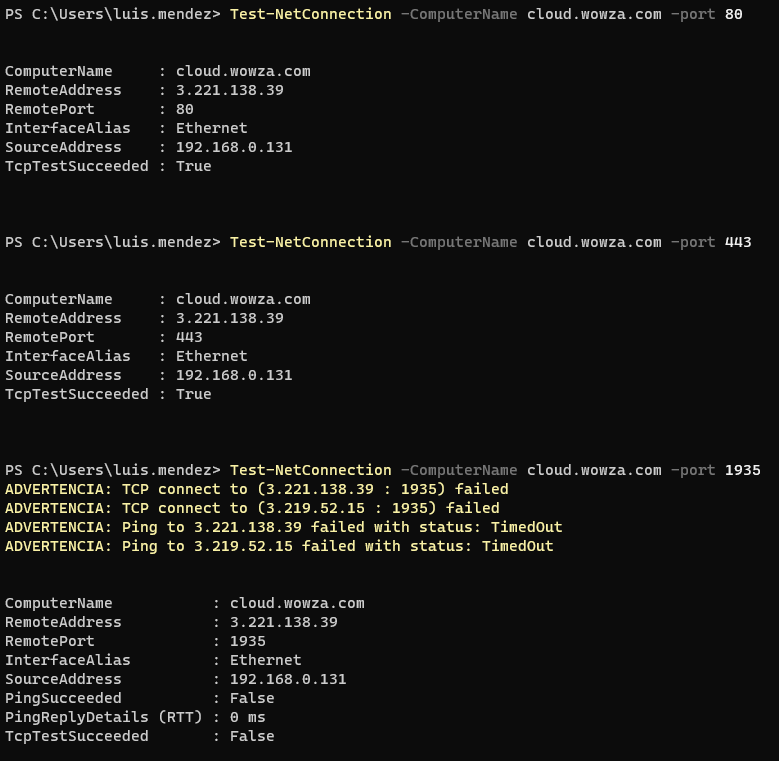This screenshot has width=779, height=761.
Task: Click the port 443 command argument
Action: pyautogui.click(x=738, y=242)
